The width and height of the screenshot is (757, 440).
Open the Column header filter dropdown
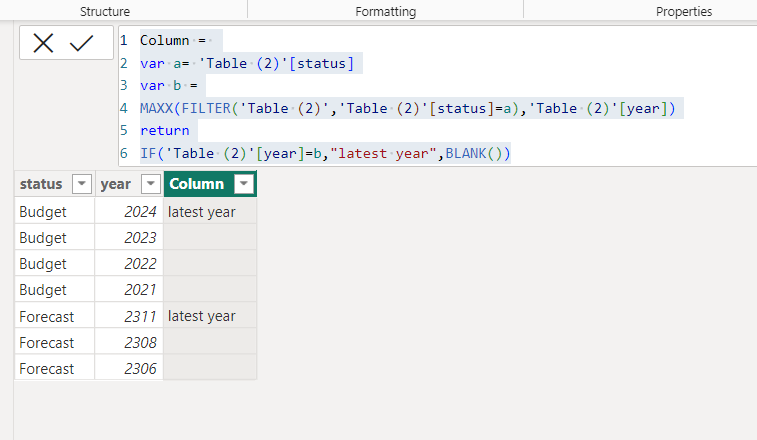coord(244,184)
